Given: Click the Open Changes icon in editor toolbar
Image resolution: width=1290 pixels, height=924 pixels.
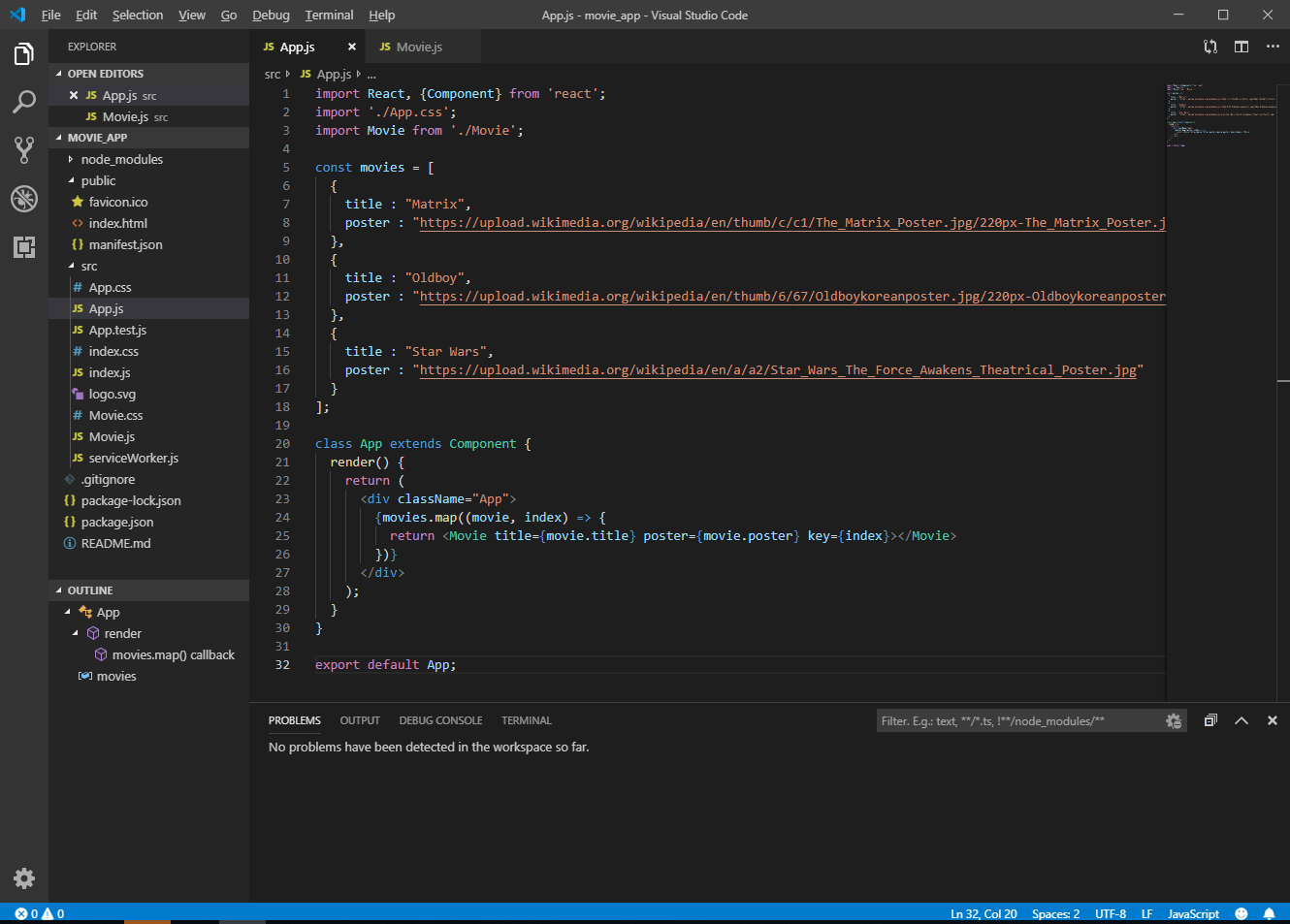Looking at the screenshot, I should tap(1210, 47).
